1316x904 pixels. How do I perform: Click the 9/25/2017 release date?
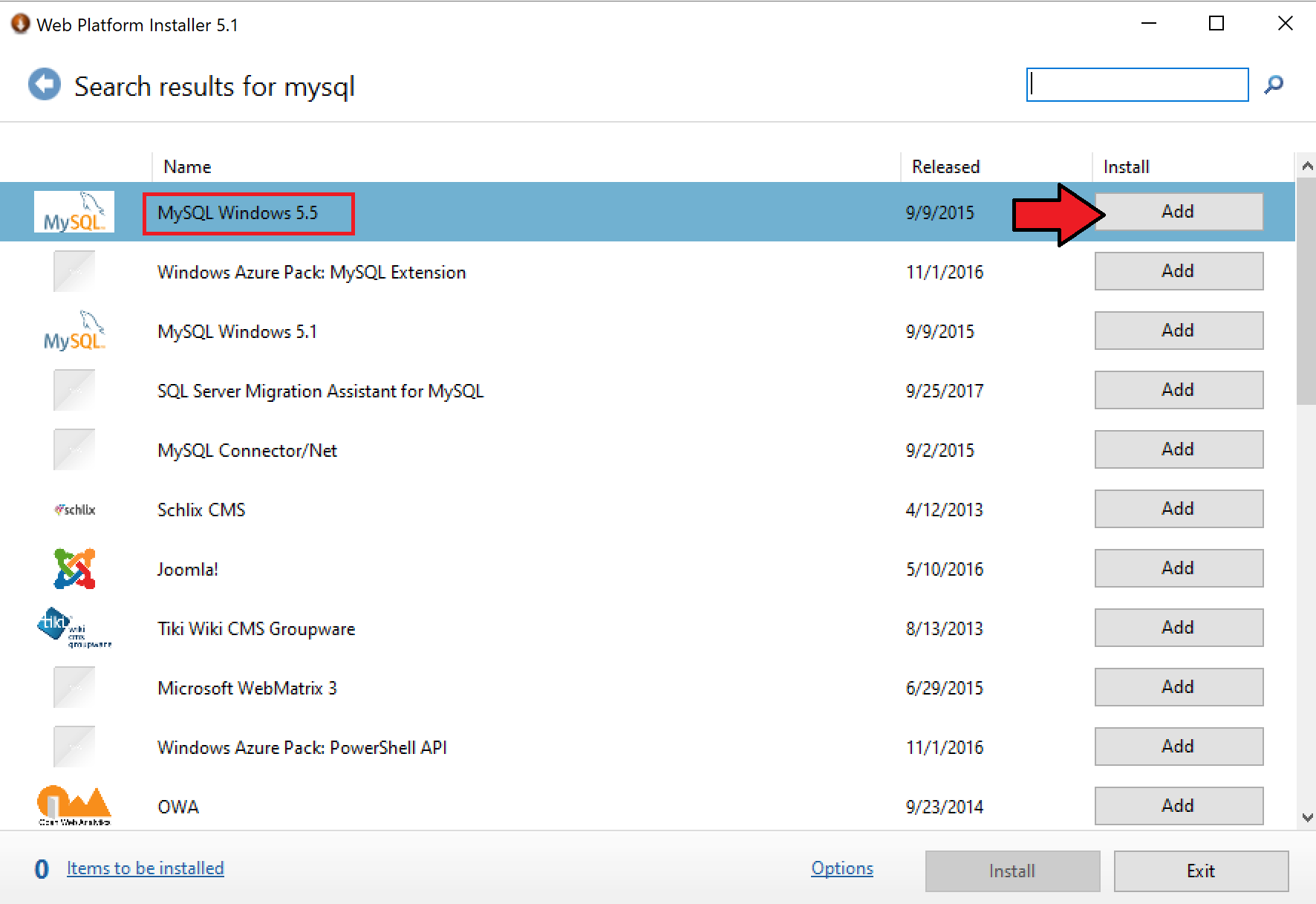(x=945, y=391)
